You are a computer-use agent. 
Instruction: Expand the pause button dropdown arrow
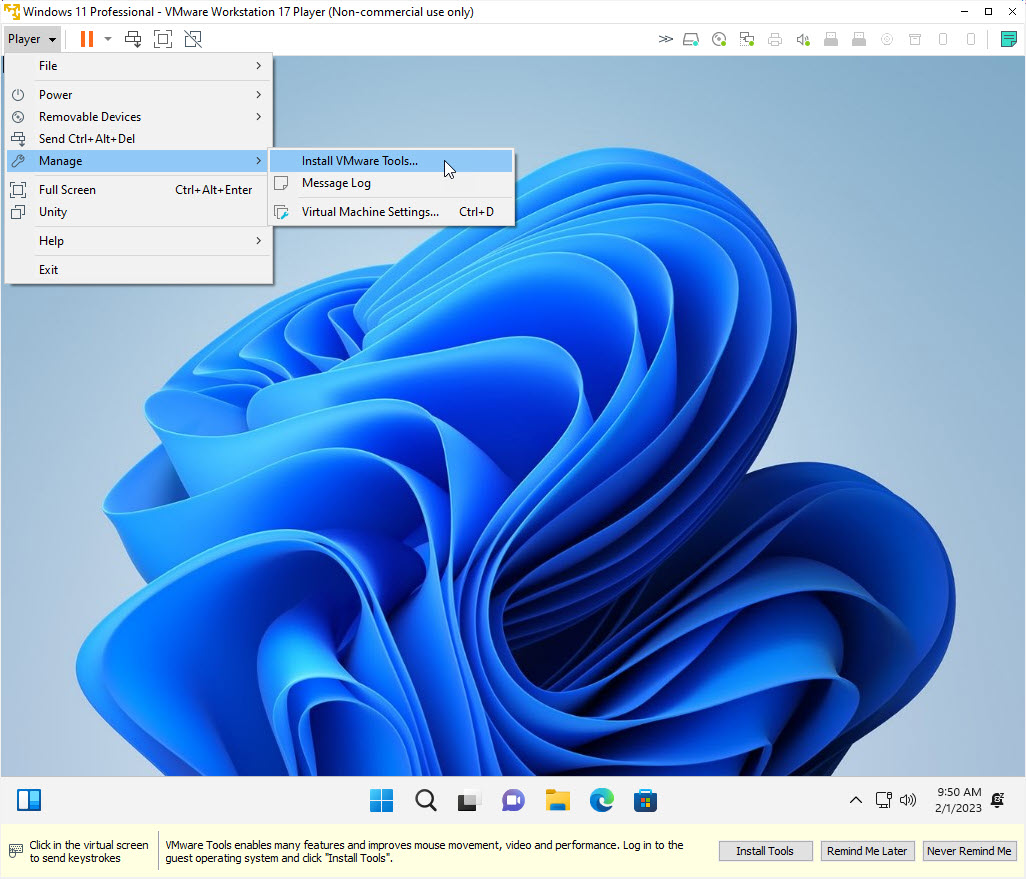click(x=107, y=38)
